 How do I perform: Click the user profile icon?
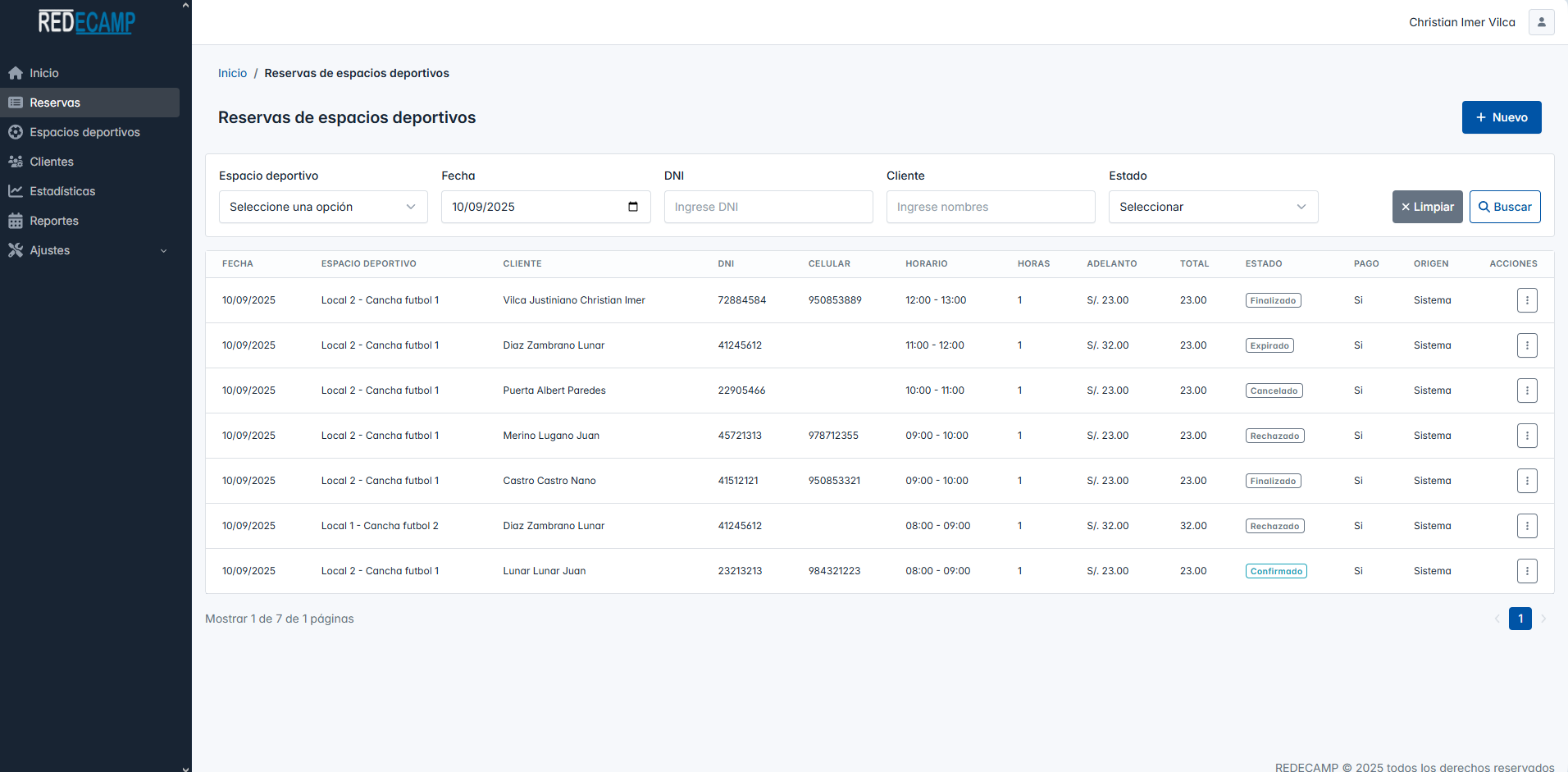pyautogui.click(x=1541, y=22)
